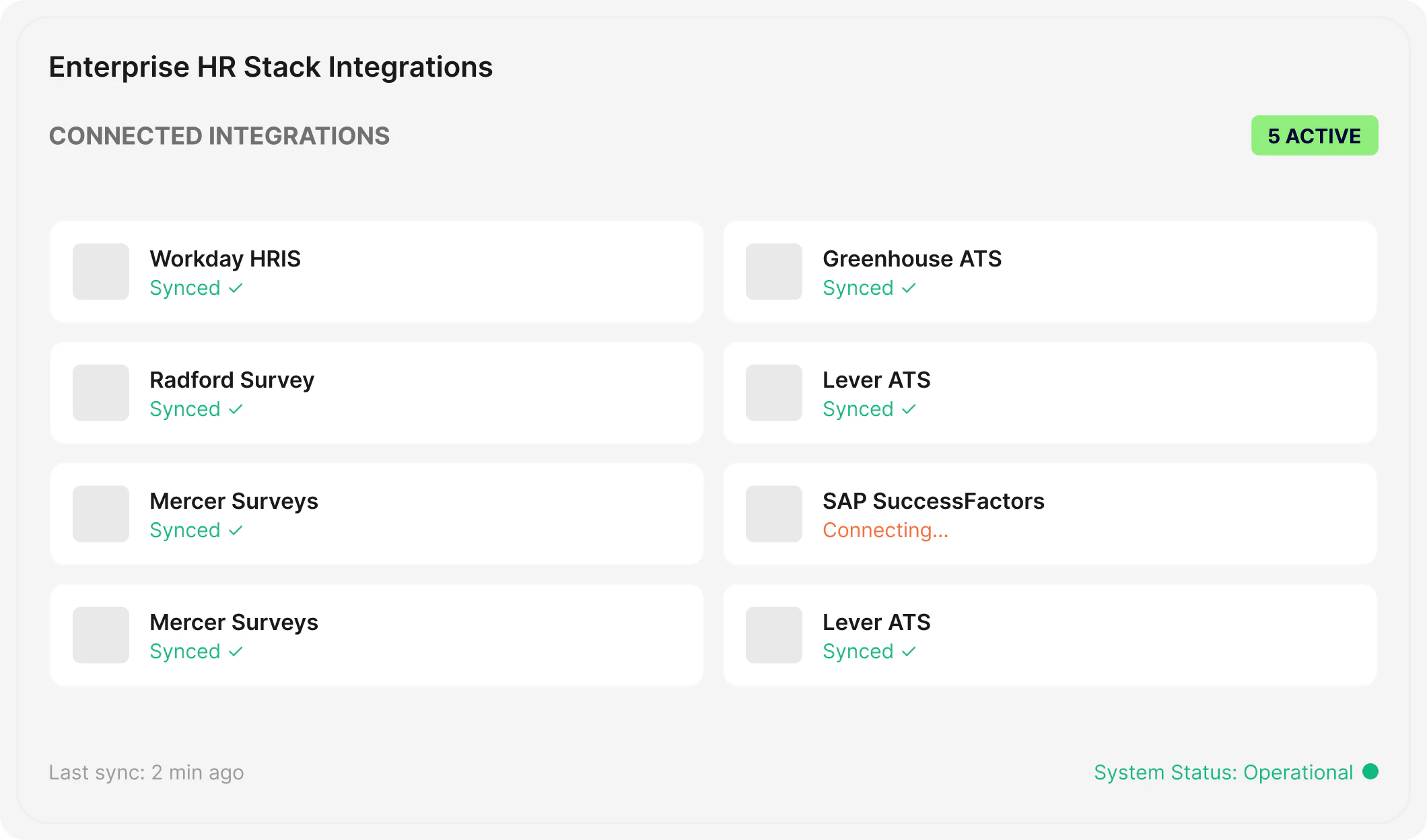Open the Greenhouse ATS integration title

(912, 259)
